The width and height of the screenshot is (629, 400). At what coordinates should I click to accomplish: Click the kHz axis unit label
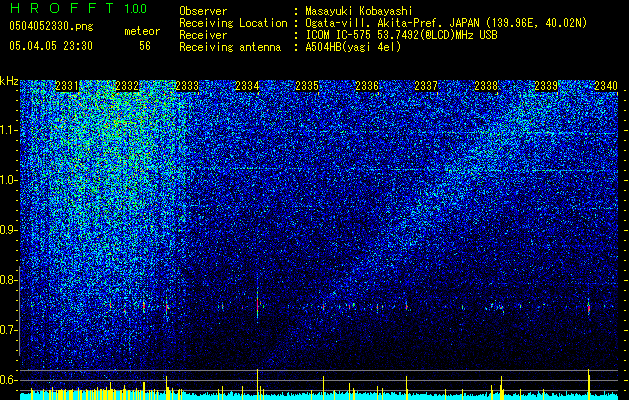[9, 81]
